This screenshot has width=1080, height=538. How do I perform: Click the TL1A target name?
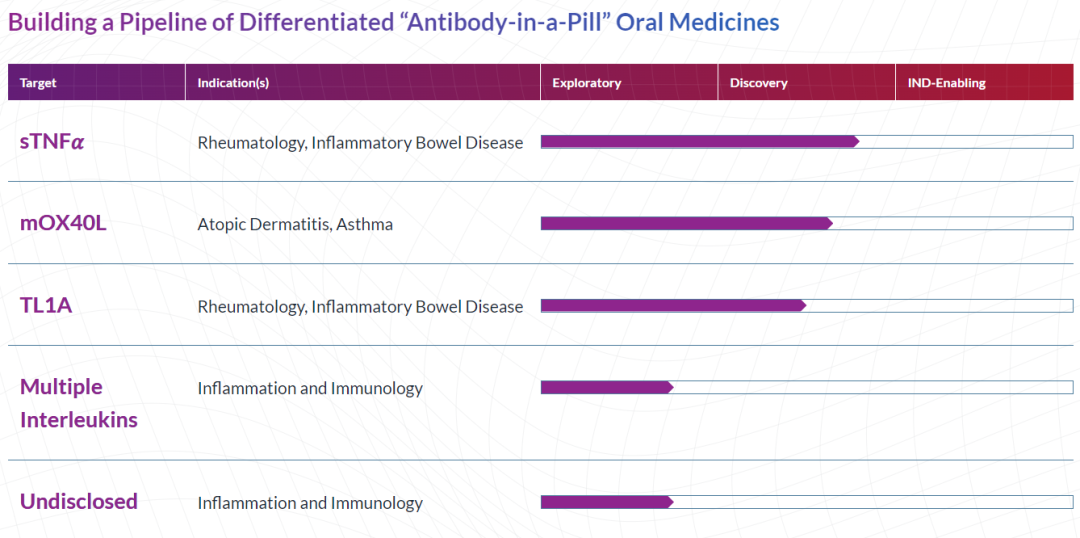(46, 306)
